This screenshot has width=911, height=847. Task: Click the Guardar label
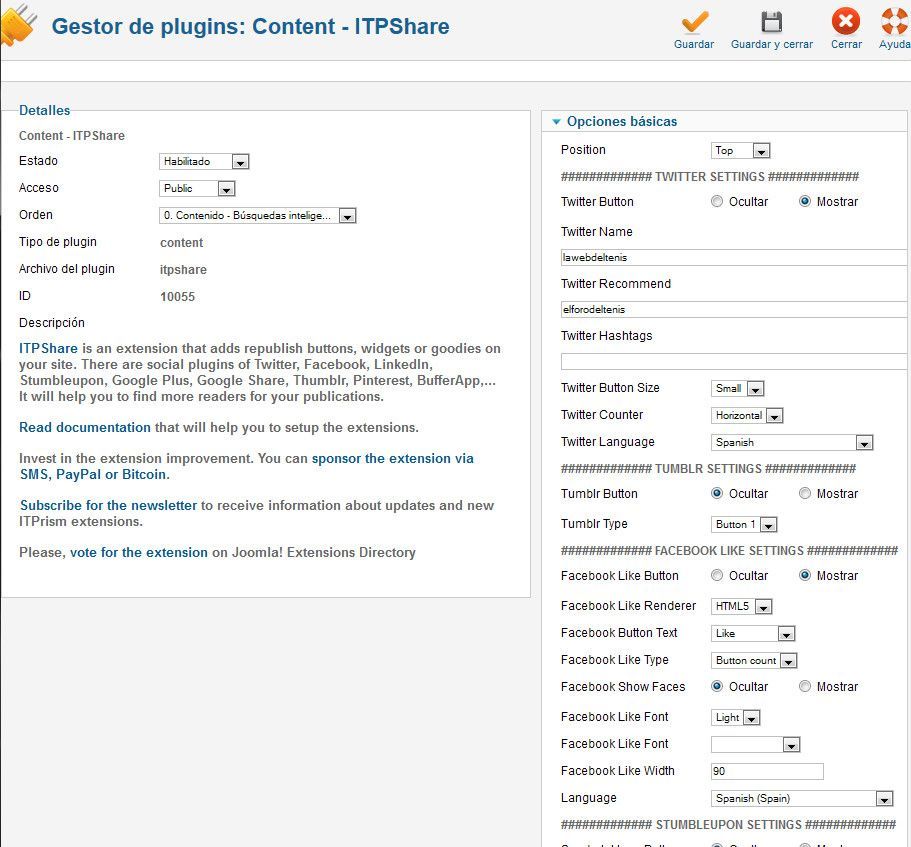(694, 44)
